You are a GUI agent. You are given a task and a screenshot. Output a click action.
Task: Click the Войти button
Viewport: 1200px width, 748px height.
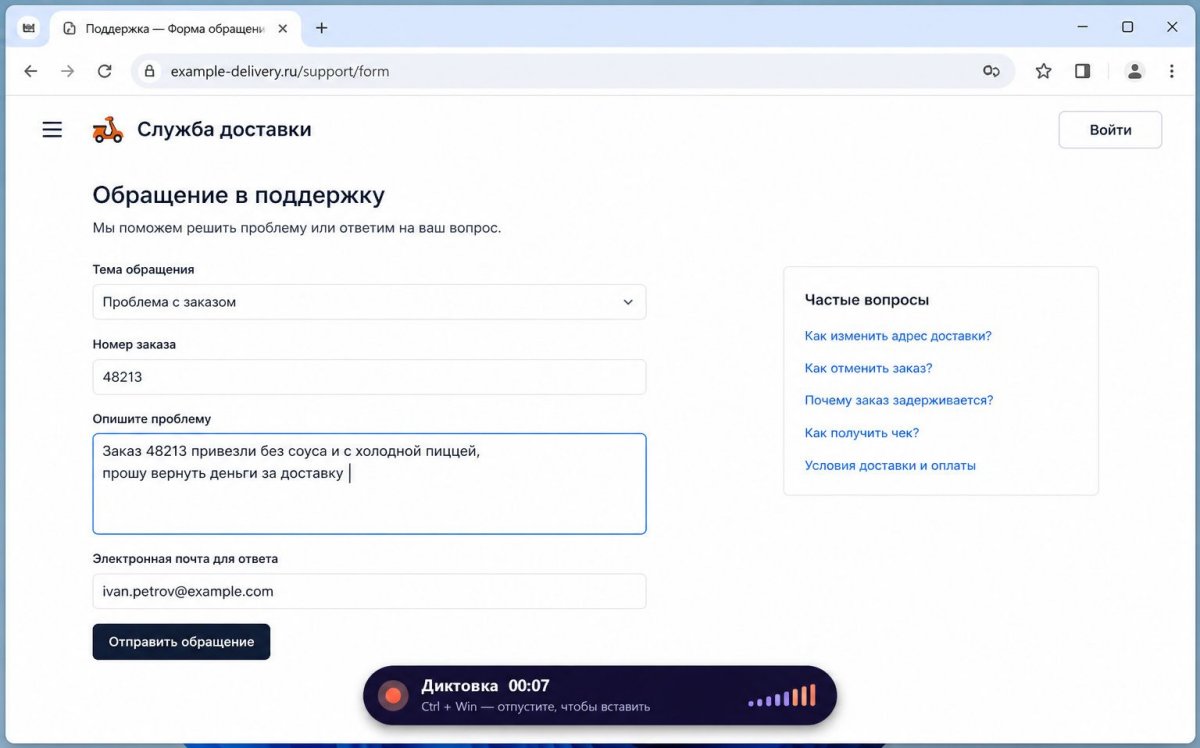(x=1110, y=130)
